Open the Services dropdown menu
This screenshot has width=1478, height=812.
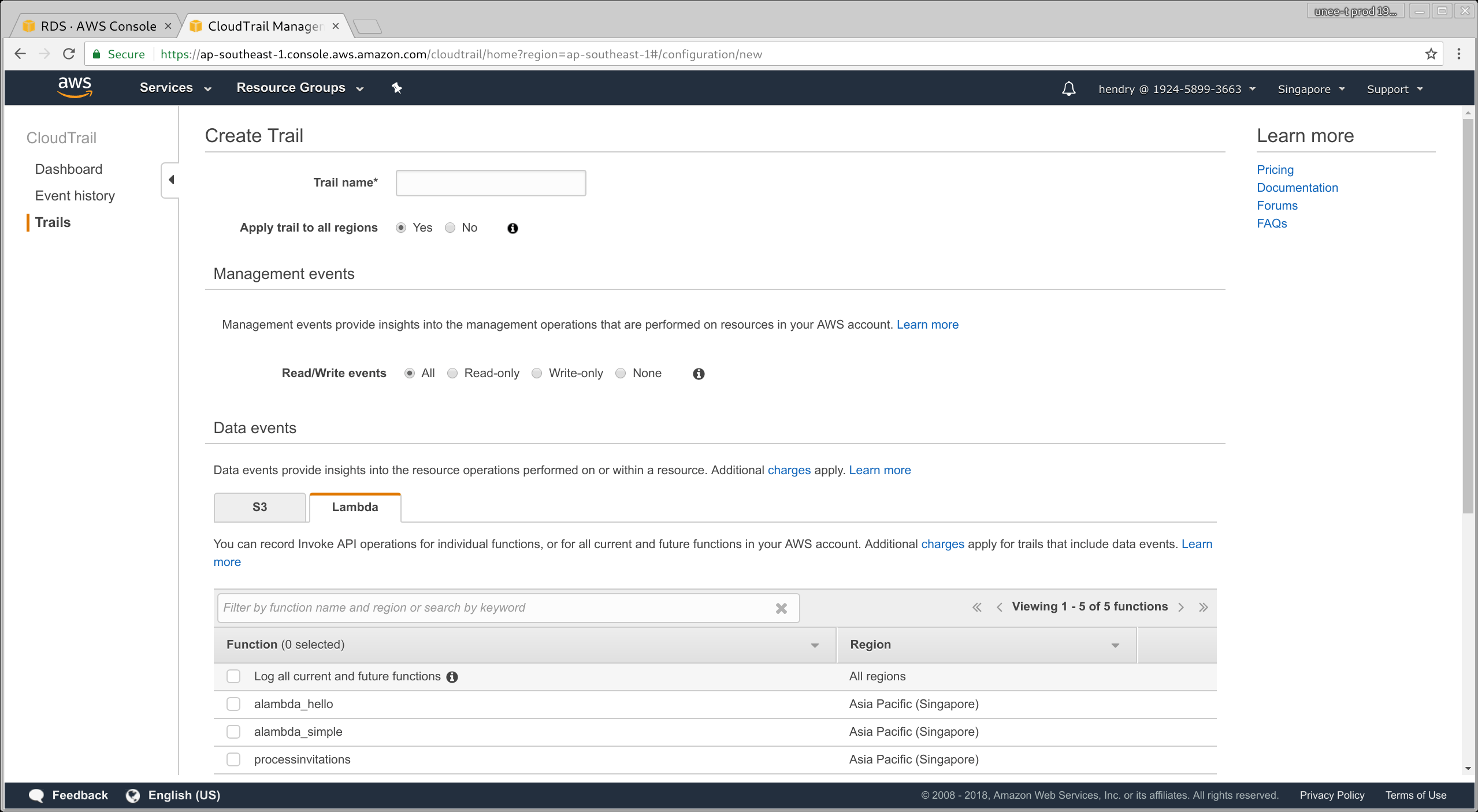(x=175, y=88)
